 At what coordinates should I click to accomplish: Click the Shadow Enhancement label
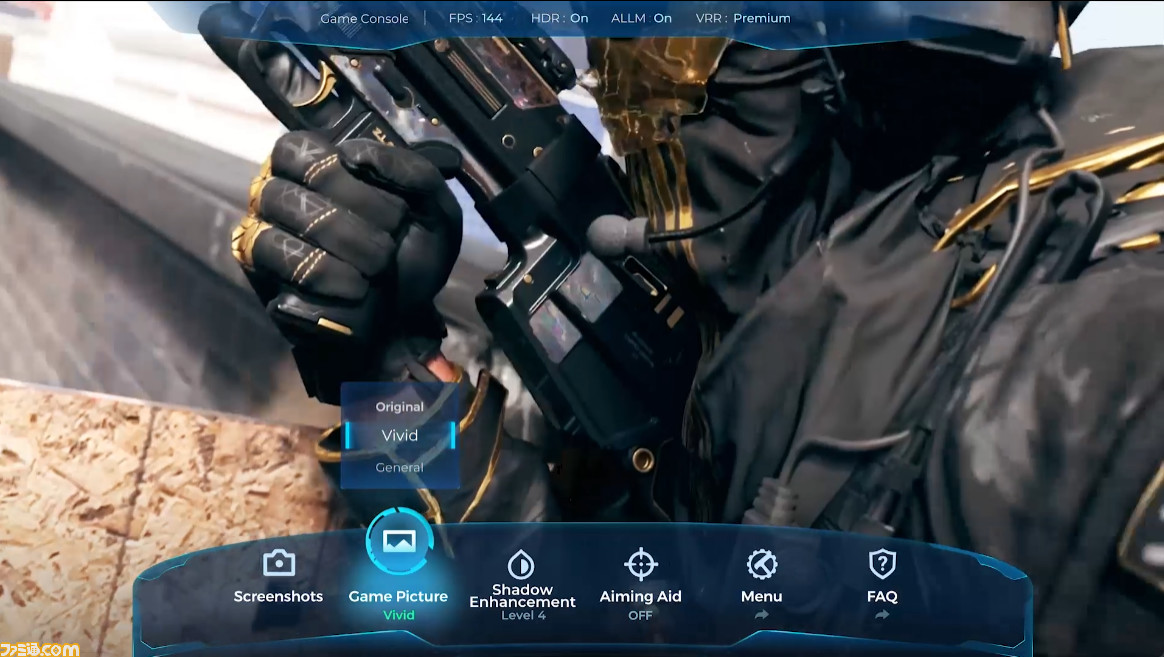click(x=523, y=595)
